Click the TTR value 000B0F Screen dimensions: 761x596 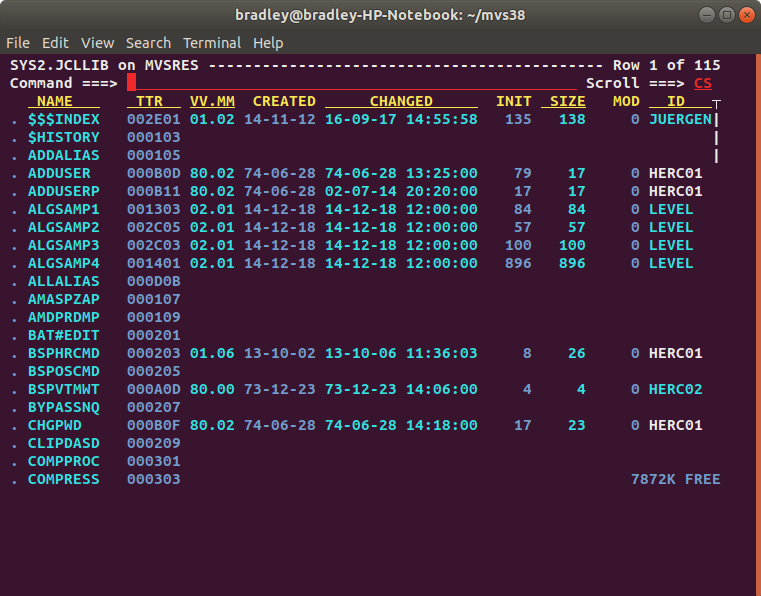(153, 425)
